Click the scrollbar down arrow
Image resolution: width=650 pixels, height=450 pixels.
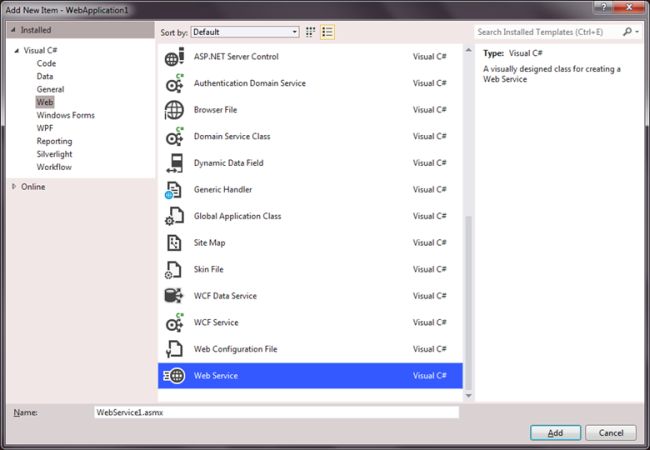click(x=468, y=396)
